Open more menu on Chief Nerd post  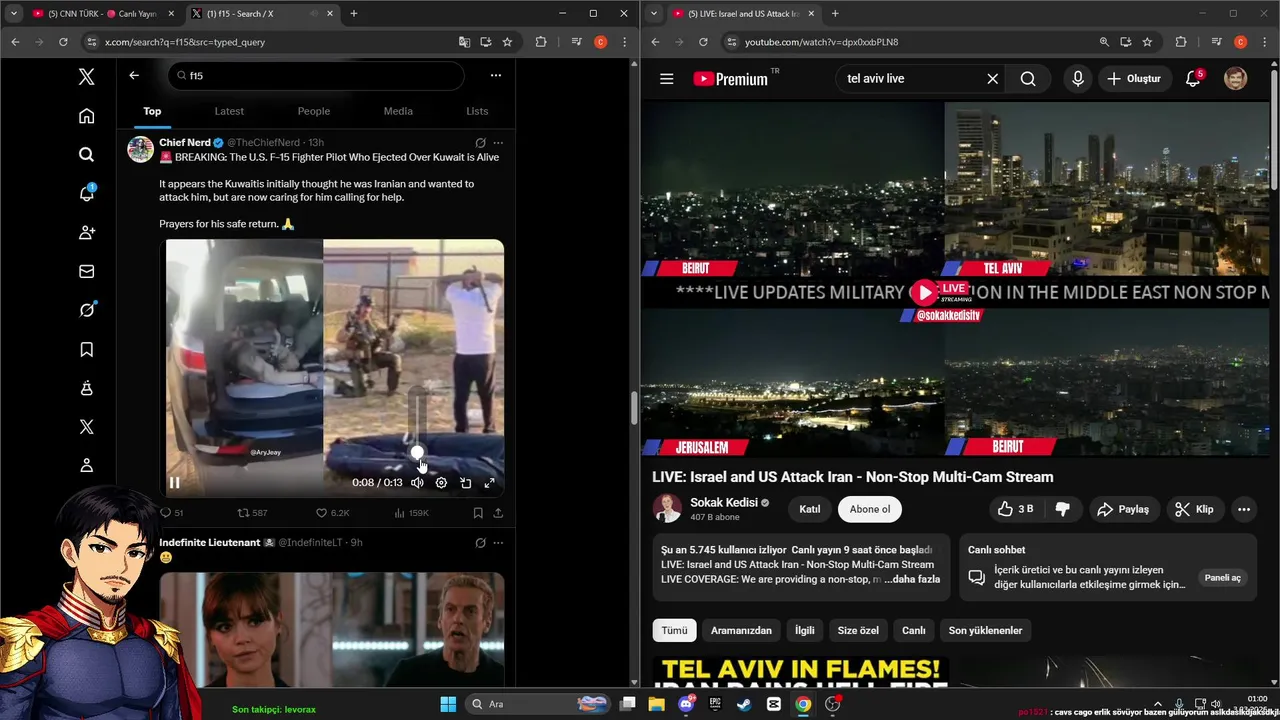498,142
